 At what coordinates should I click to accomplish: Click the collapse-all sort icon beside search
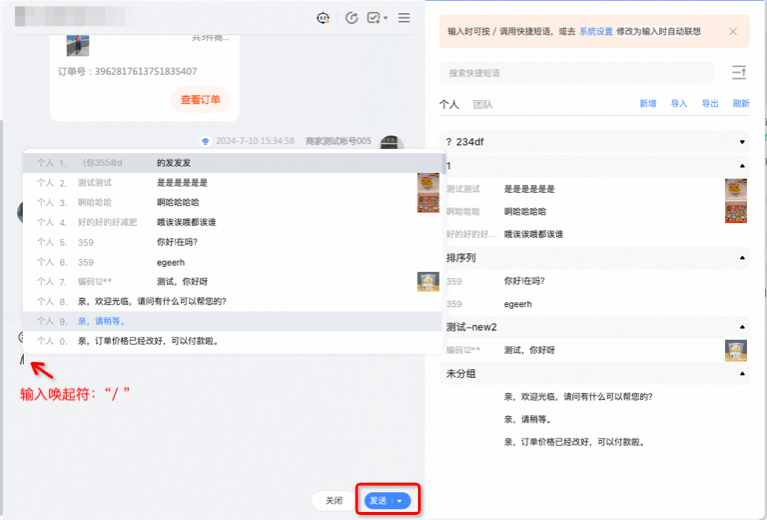pyautogui.click(x=739, y=72)
